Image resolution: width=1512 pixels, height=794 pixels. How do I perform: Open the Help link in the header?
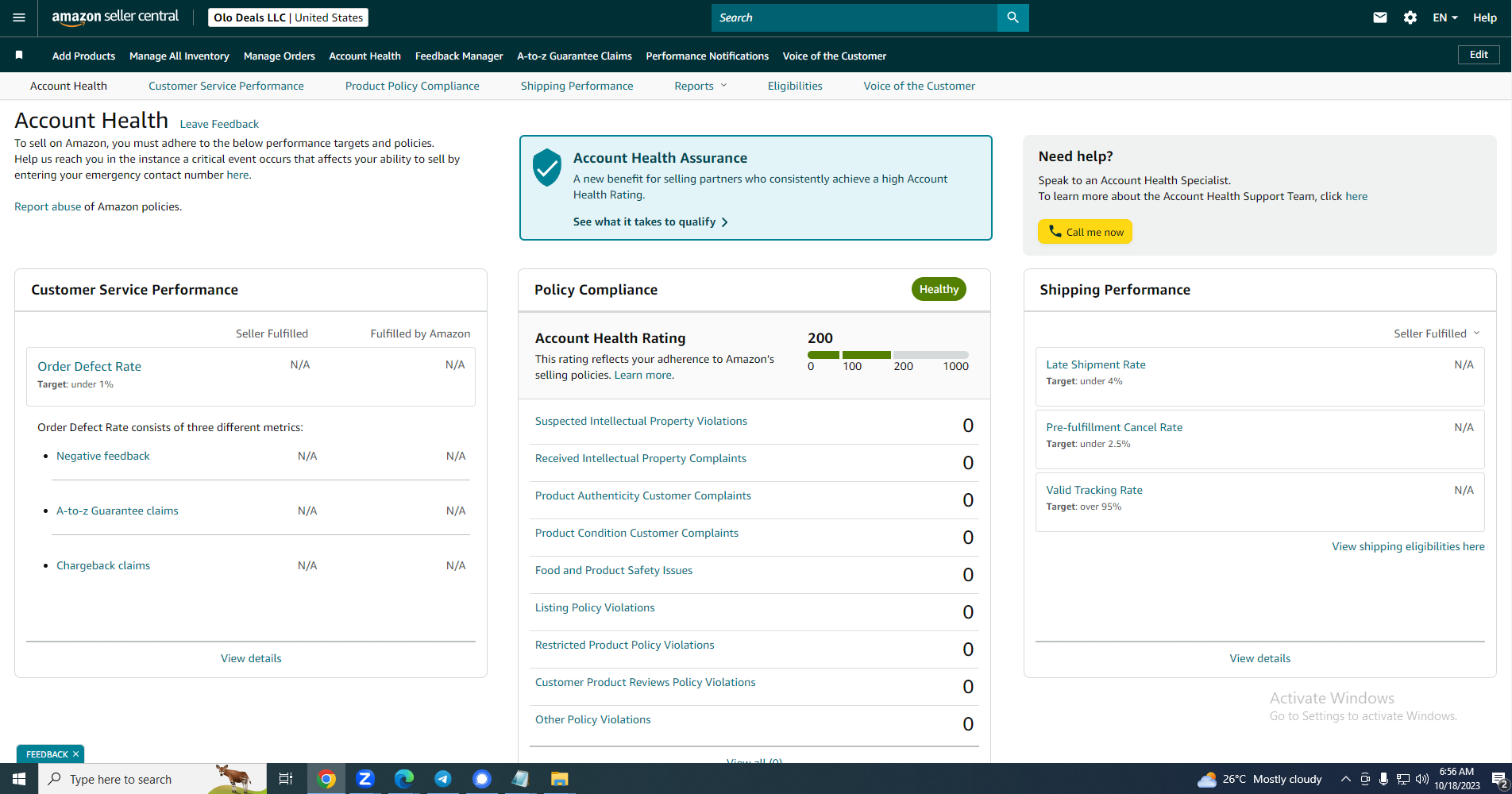pos(1485,17)
